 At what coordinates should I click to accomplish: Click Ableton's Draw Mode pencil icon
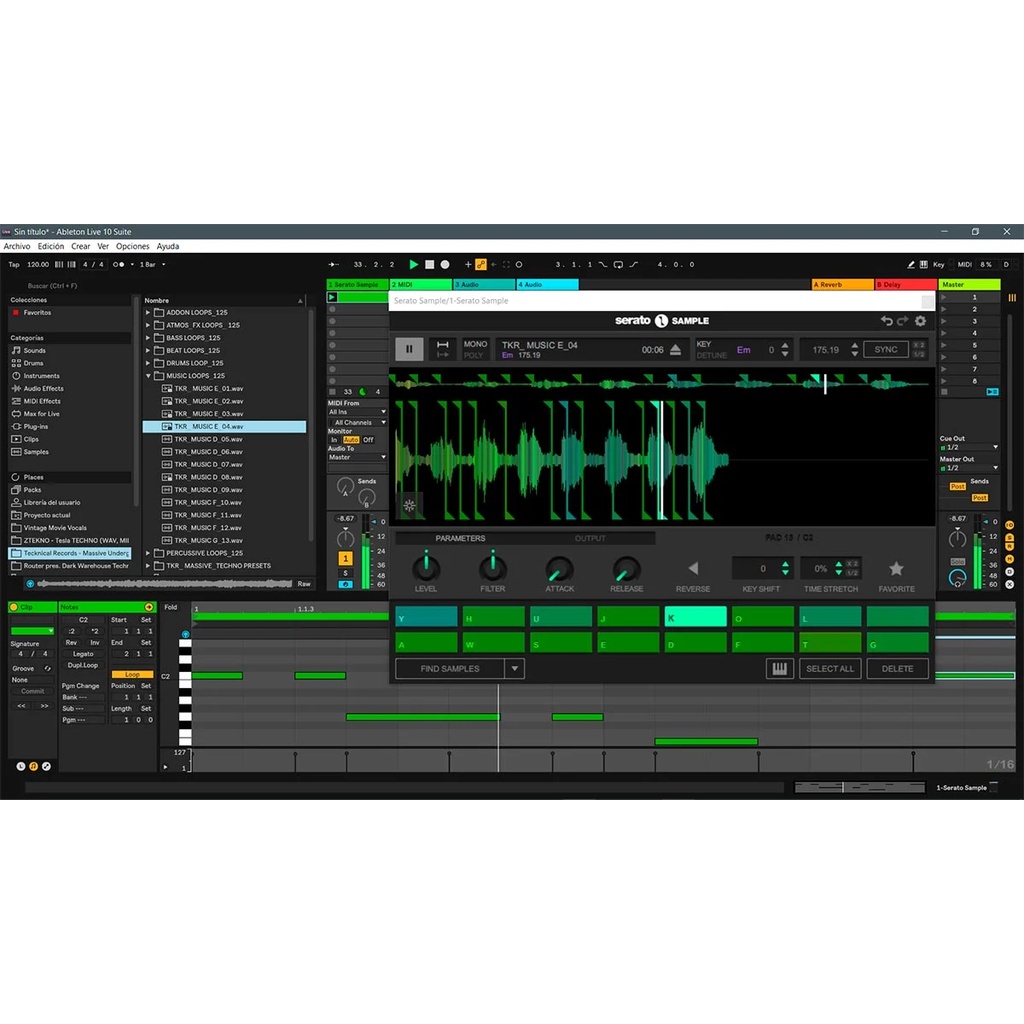tap(910, 264)
